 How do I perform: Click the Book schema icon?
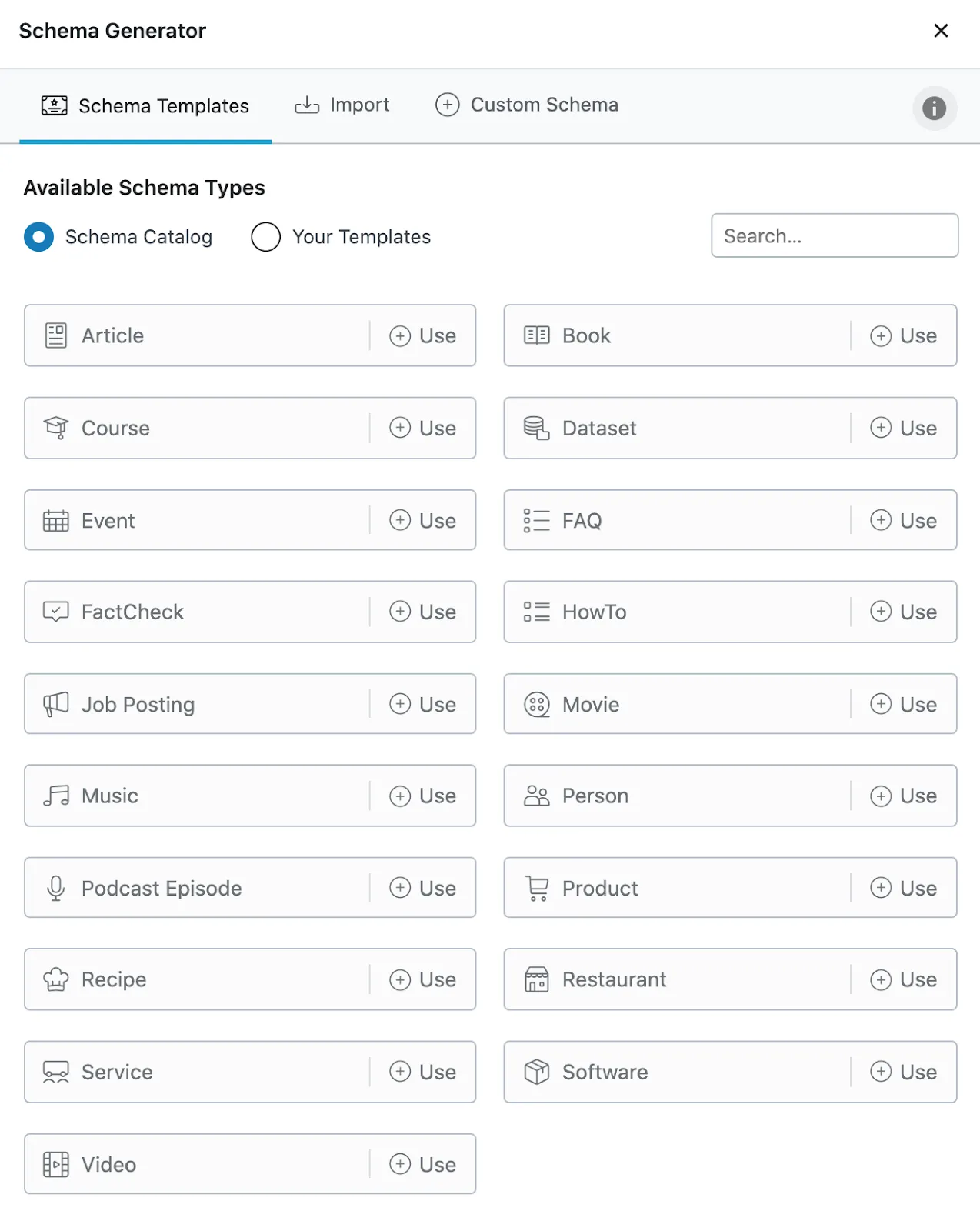[x=537, y=335]
